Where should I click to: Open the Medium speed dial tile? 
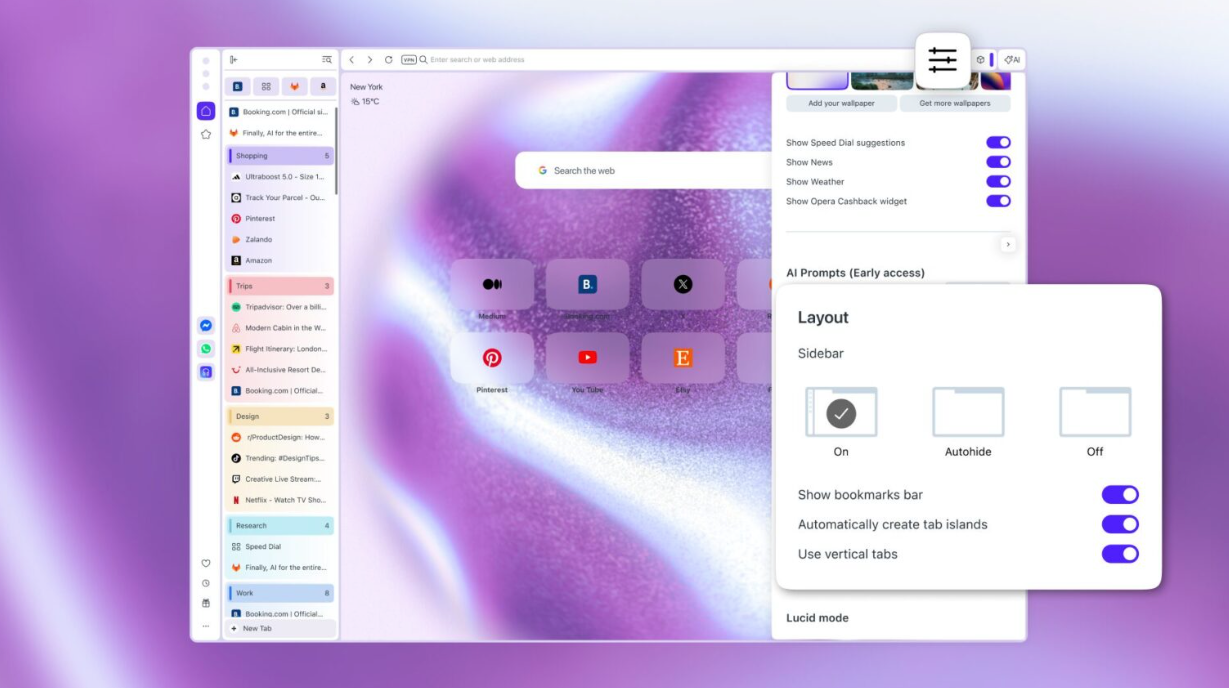click(x=492, y=285)
